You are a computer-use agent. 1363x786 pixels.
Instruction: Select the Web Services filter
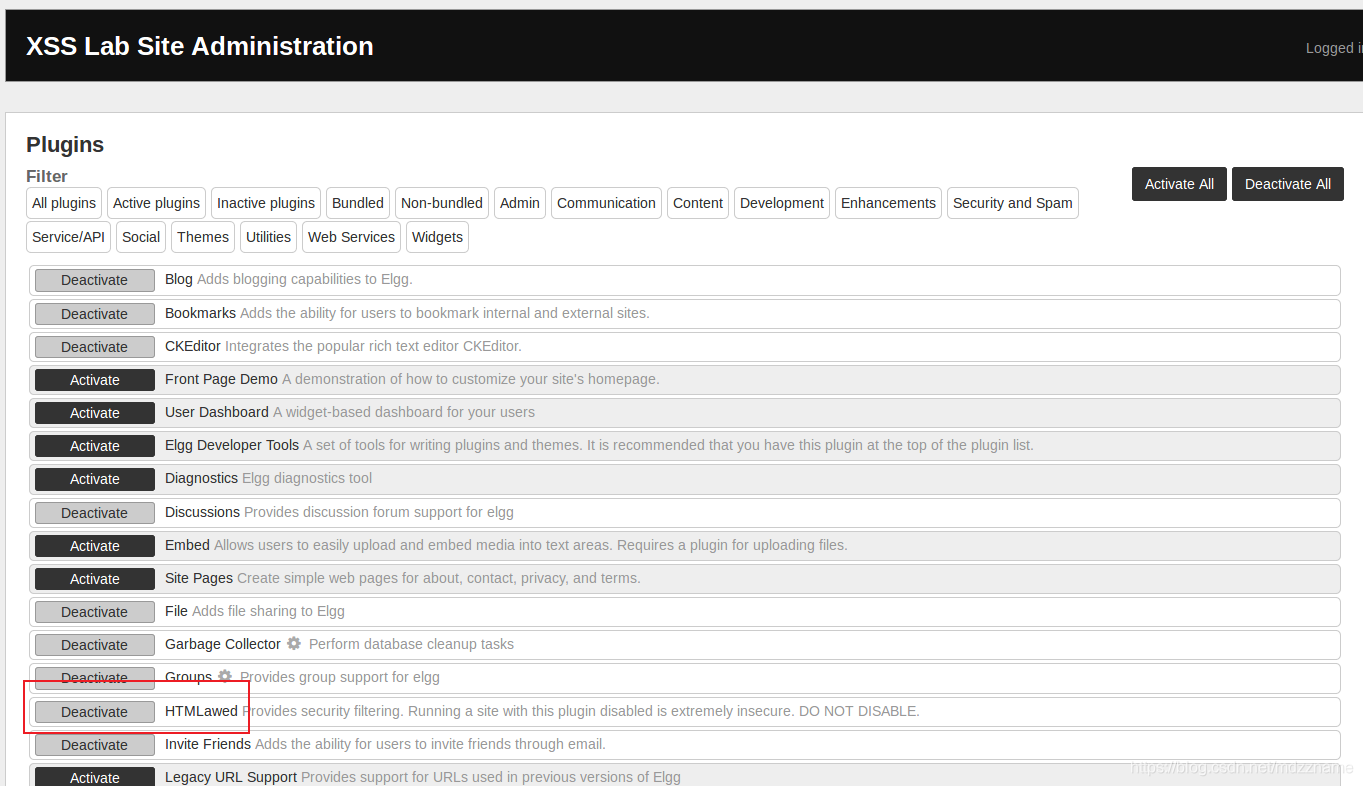[x=351, y=237]
